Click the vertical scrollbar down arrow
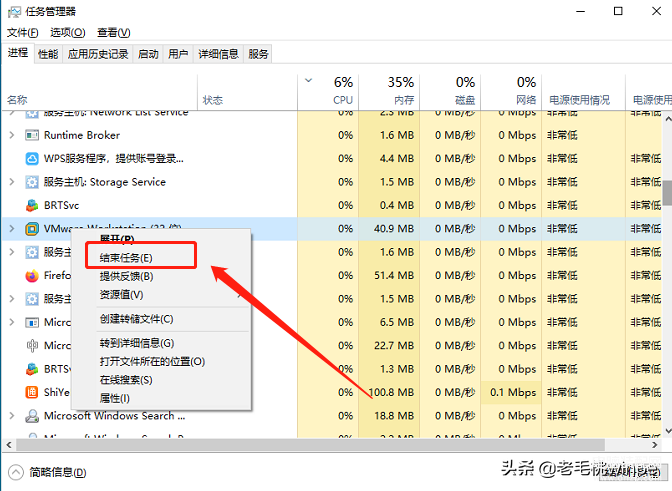 point(667,431)
